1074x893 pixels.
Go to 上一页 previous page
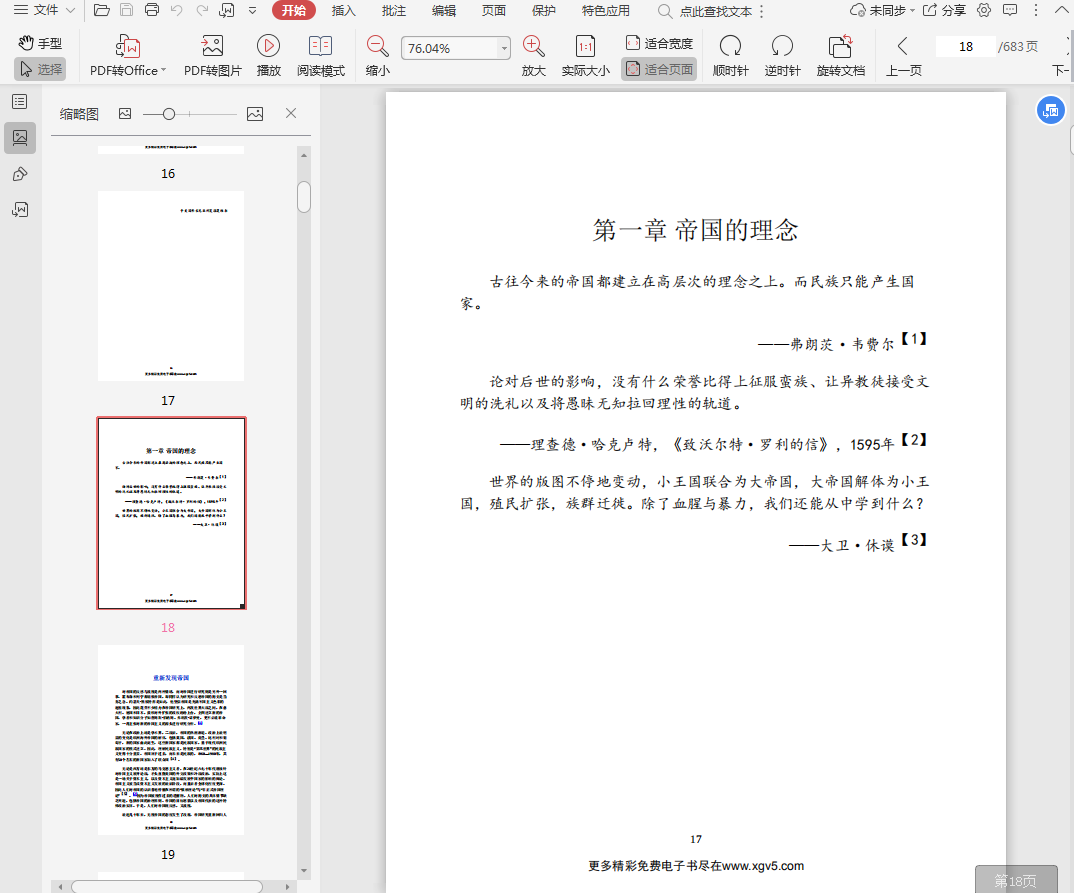pos(903,56)
